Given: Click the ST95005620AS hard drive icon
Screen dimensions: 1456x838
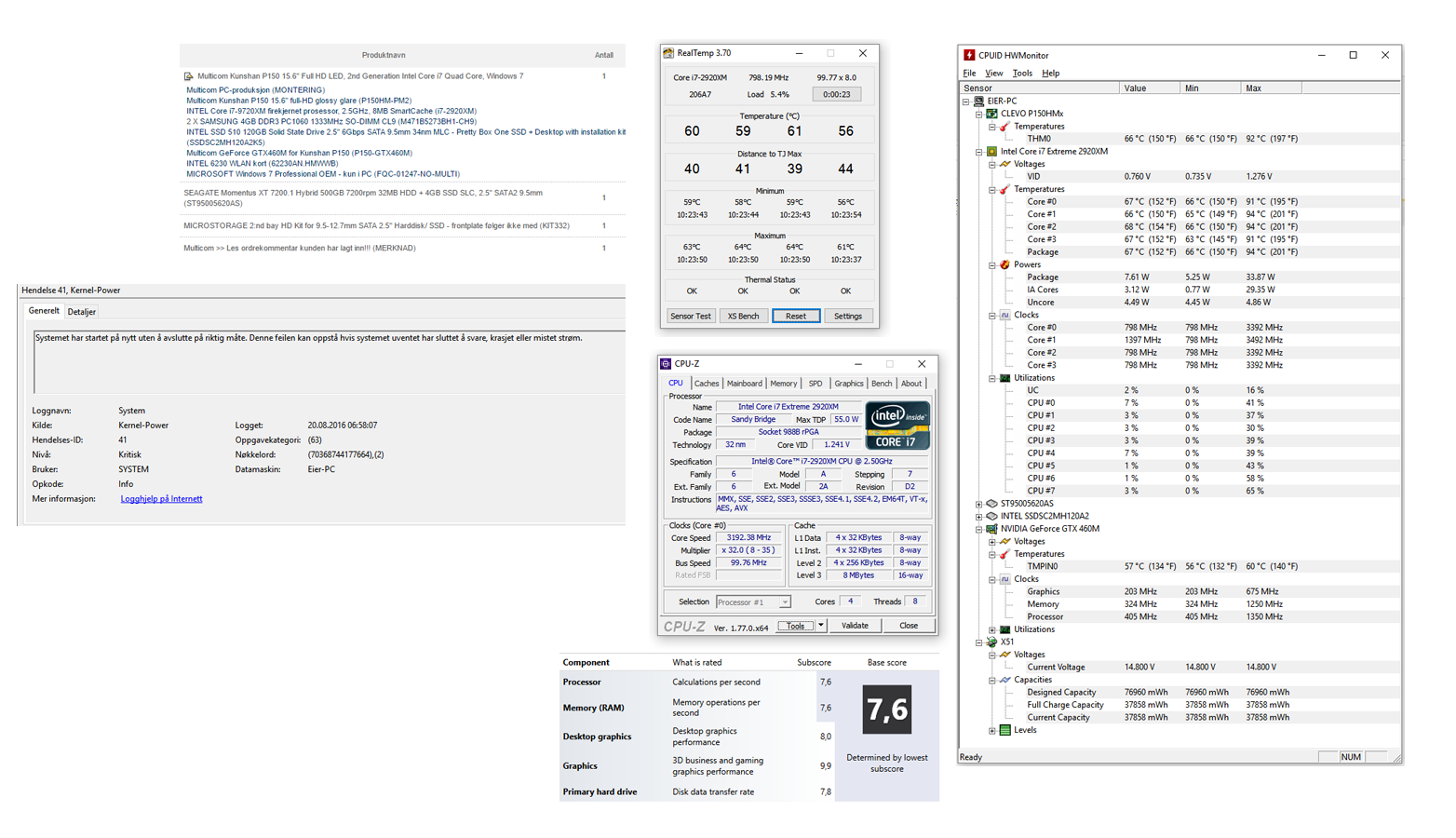Looking at the screenshot, I should pos(991,504).
